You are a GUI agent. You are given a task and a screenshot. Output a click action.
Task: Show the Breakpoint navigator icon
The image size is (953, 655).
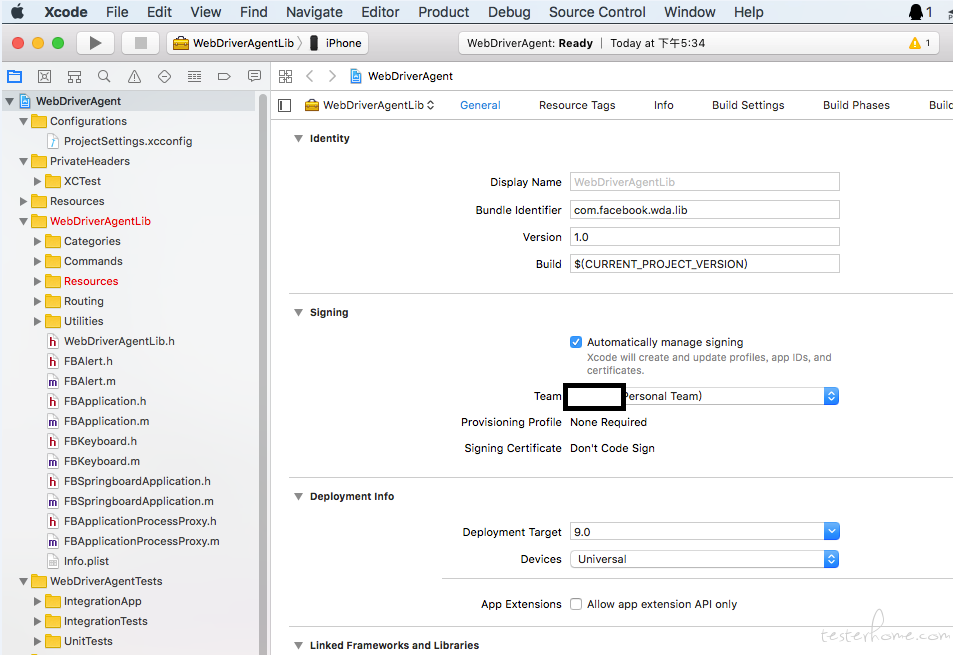(224, 77)
